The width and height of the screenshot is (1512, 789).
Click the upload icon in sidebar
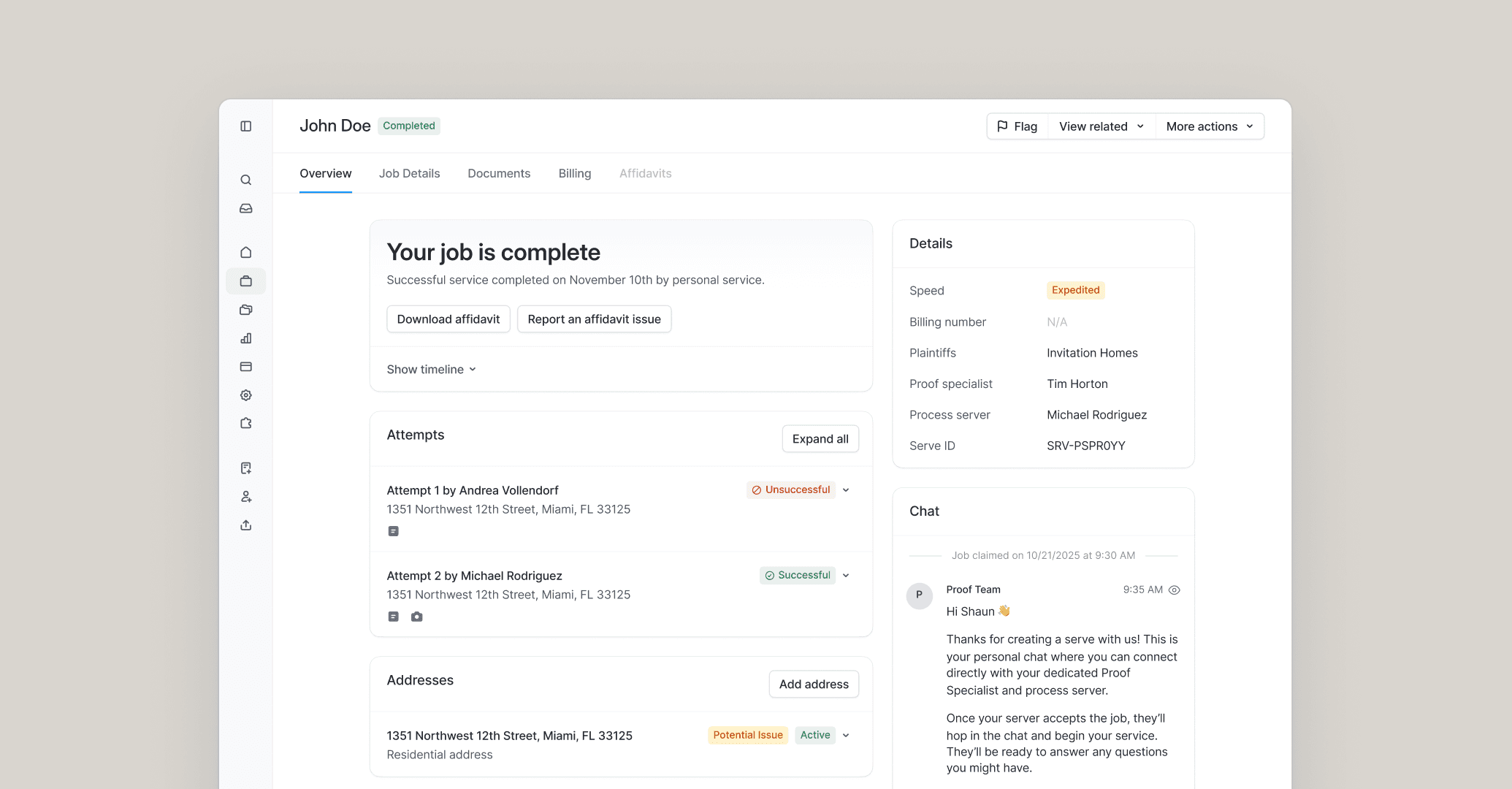[246, 525]
